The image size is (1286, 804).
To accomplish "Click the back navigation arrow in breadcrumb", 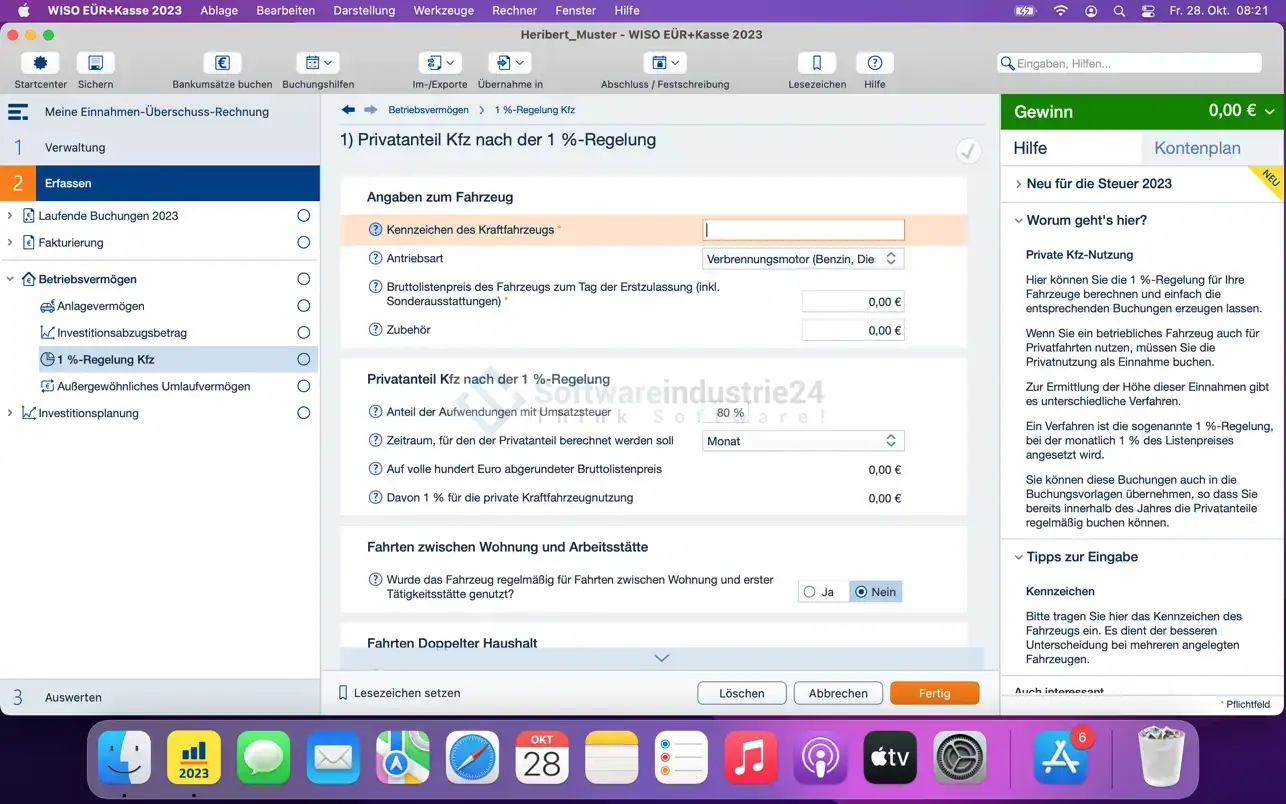I will [x=348, y=110].
